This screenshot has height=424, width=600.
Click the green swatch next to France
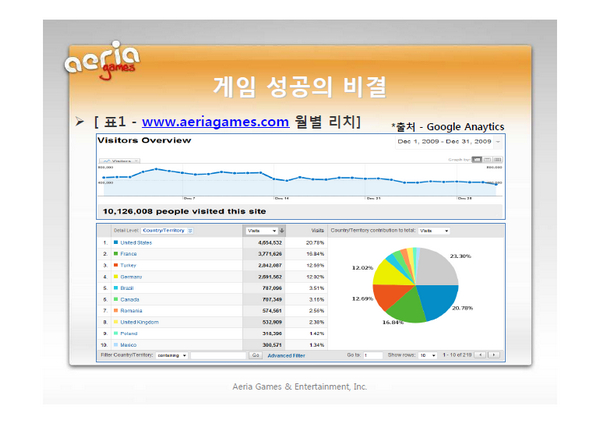tap(116, 253)
